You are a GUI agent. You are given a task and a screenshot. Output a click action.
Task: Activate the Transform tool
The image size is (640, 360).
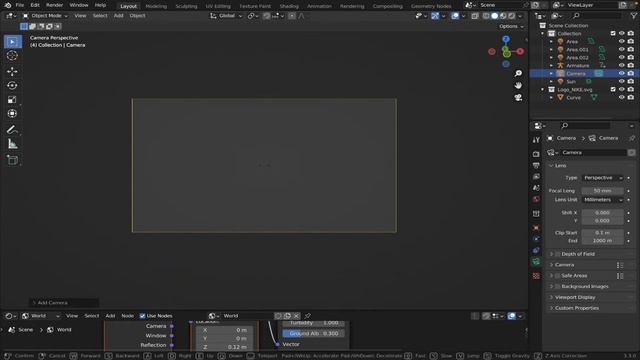pyautogui.click(x=12, y=113)
